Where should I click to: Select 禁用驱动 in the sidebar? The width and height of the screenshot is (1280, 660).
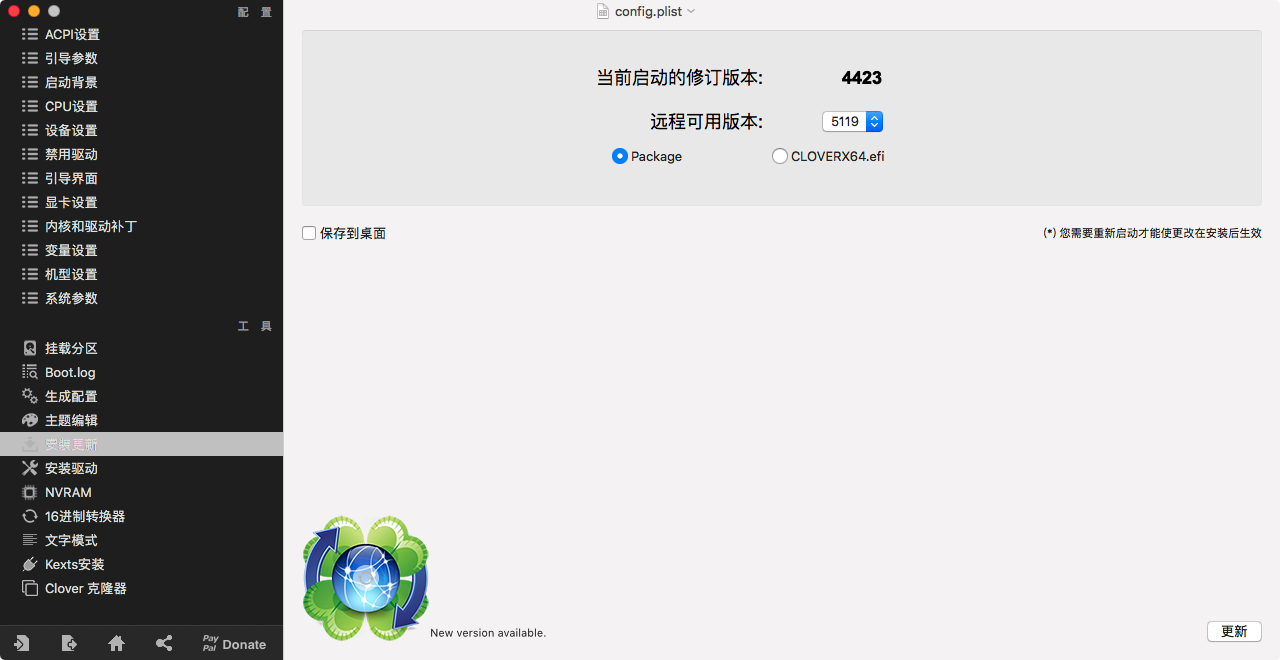(141, 154)
